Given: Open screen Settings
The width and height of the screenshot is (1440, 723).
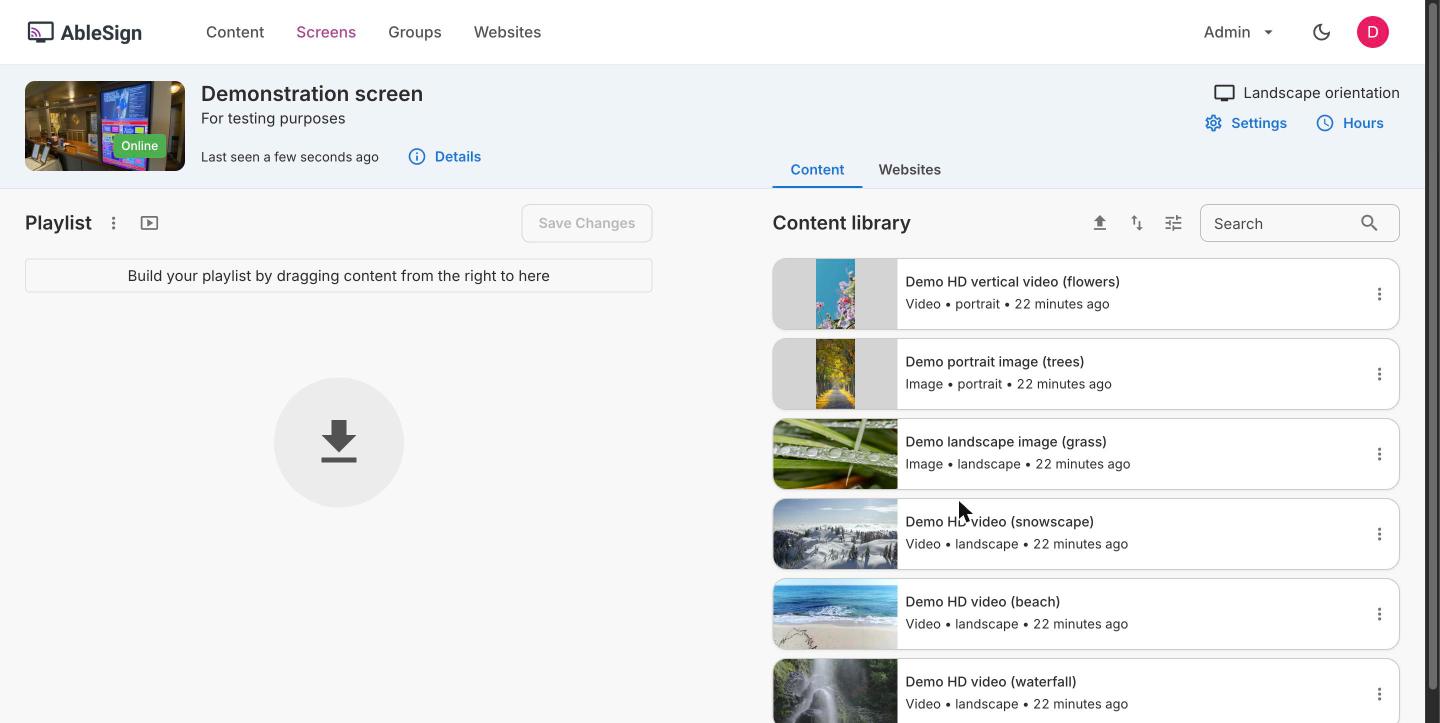Looking at the screenshot, I should (1246, 123).
